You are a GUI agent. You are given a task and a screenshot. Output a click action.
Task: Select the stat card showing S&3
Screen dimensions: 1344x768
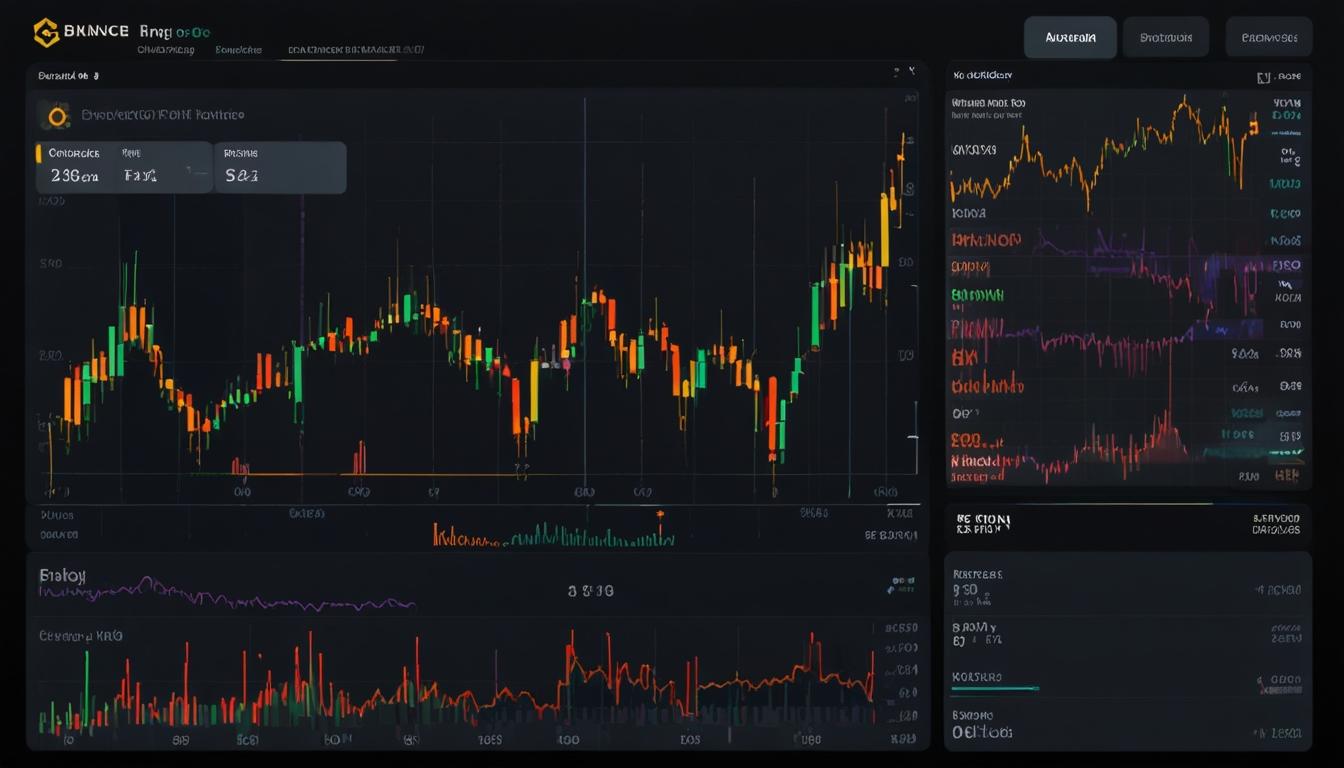[282, 167]
